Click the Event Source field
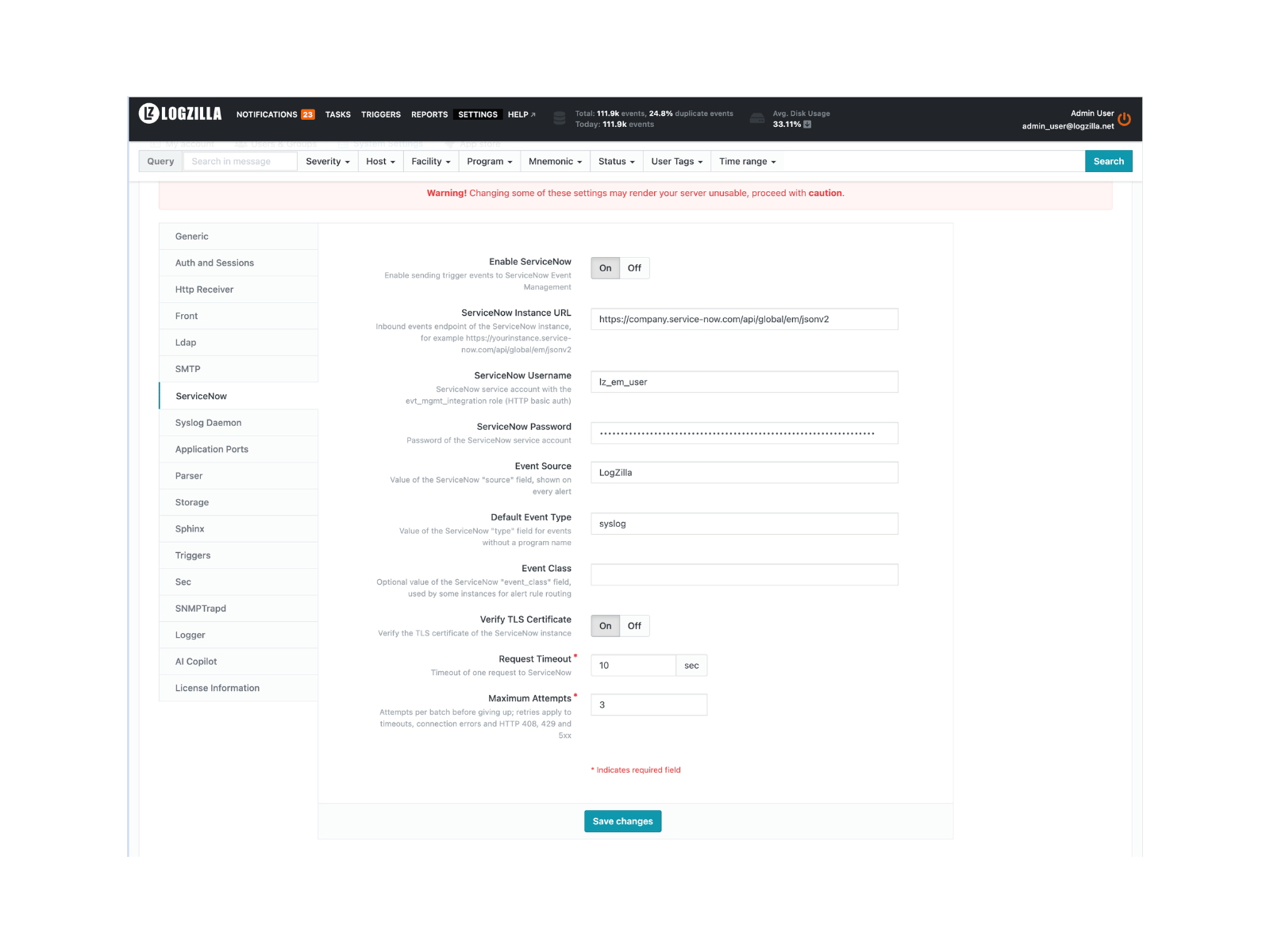 pyautogui.click(x=745, y=473)
